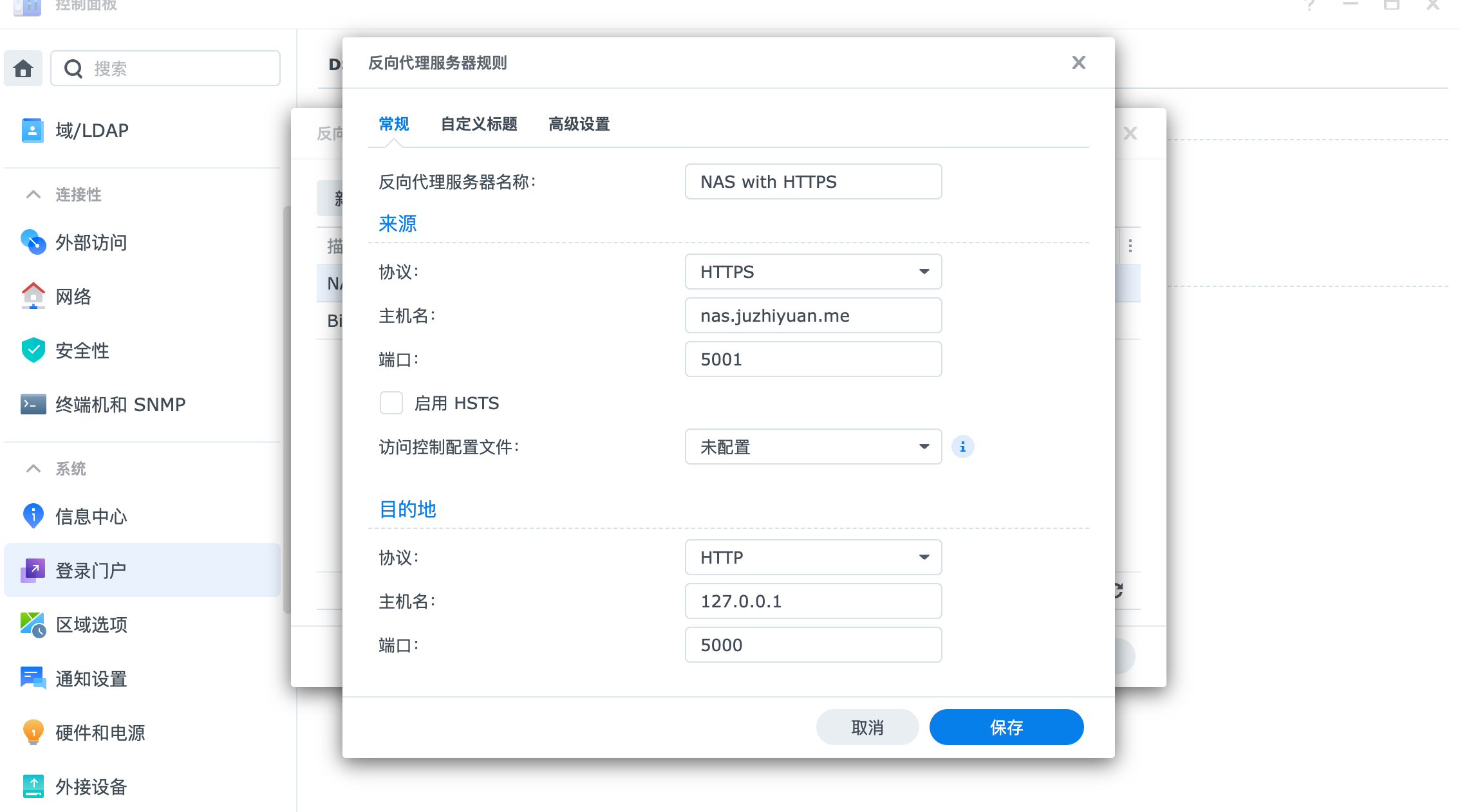Open the Network (网络) section

pos(73,297)
